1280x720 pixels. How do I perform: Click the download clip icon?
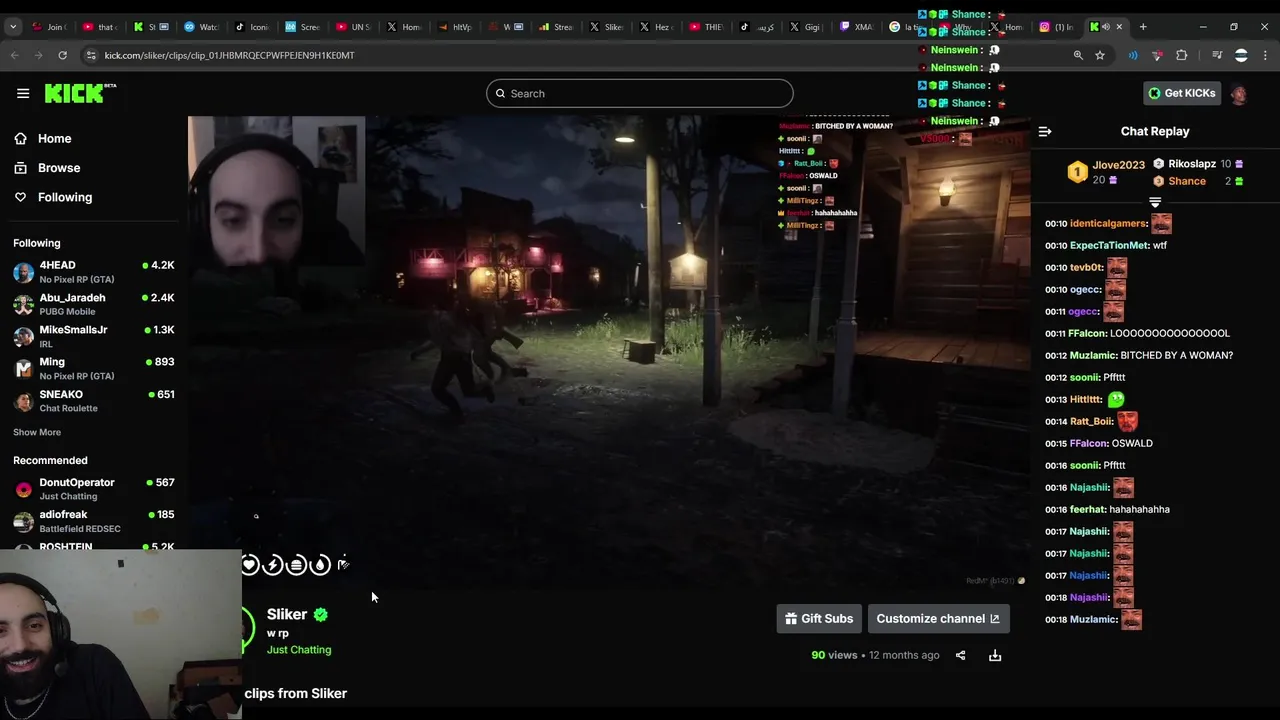[995, 655]
